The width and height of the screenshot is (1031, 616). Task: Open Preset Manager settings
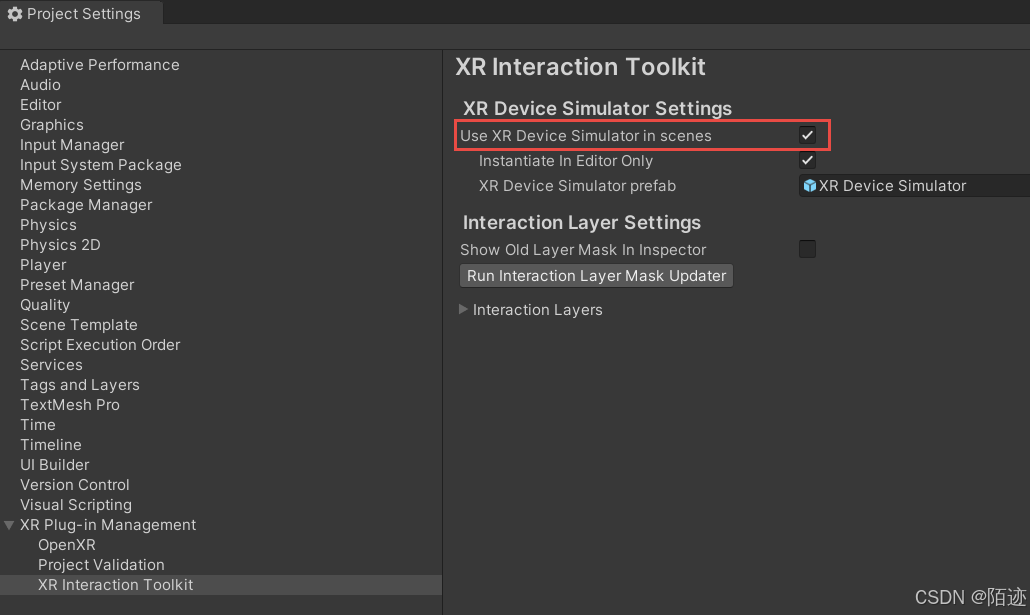(x=77, y=285)
